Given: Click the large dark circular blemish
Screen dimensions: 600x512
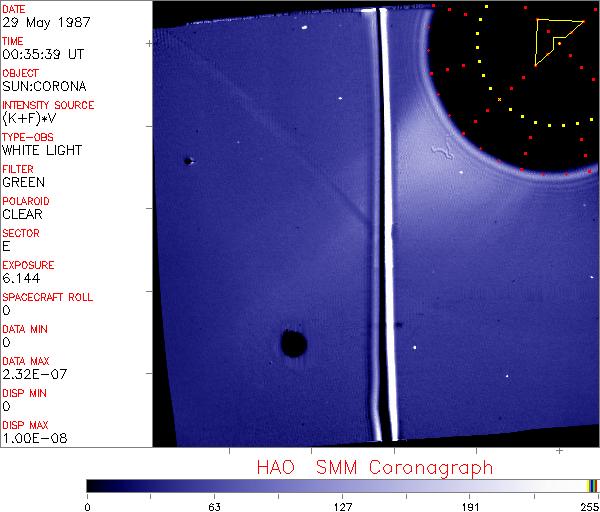Looking at the screenshot, I should pos(293,345).
